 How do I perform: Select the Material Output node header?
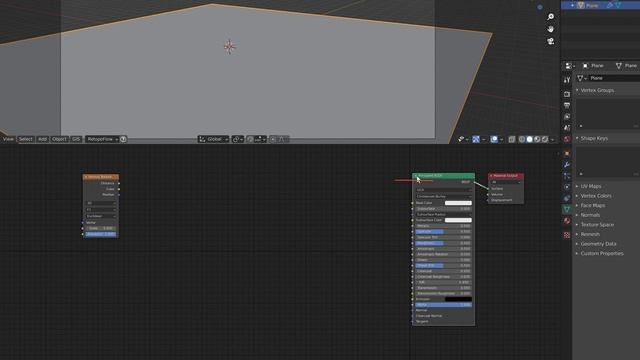coord(506,176)
